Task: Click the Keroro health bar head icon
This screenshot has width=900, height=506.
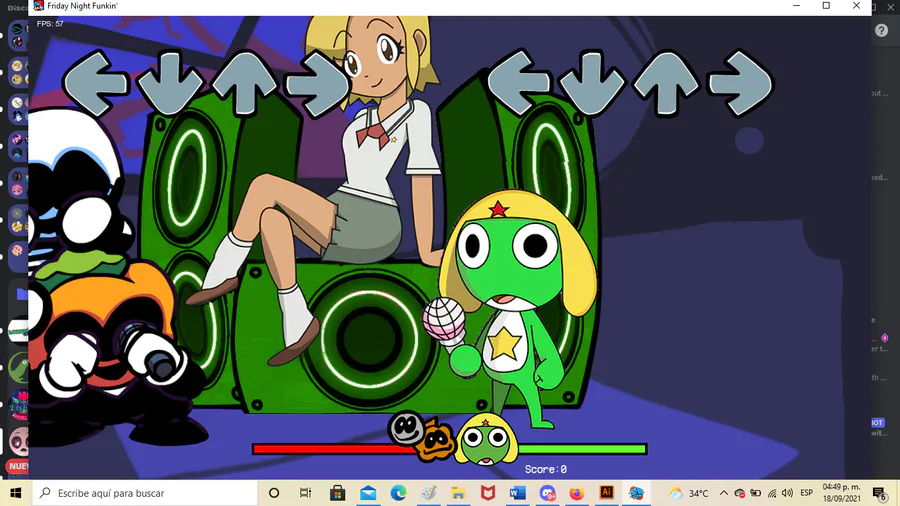Action: 486,439
